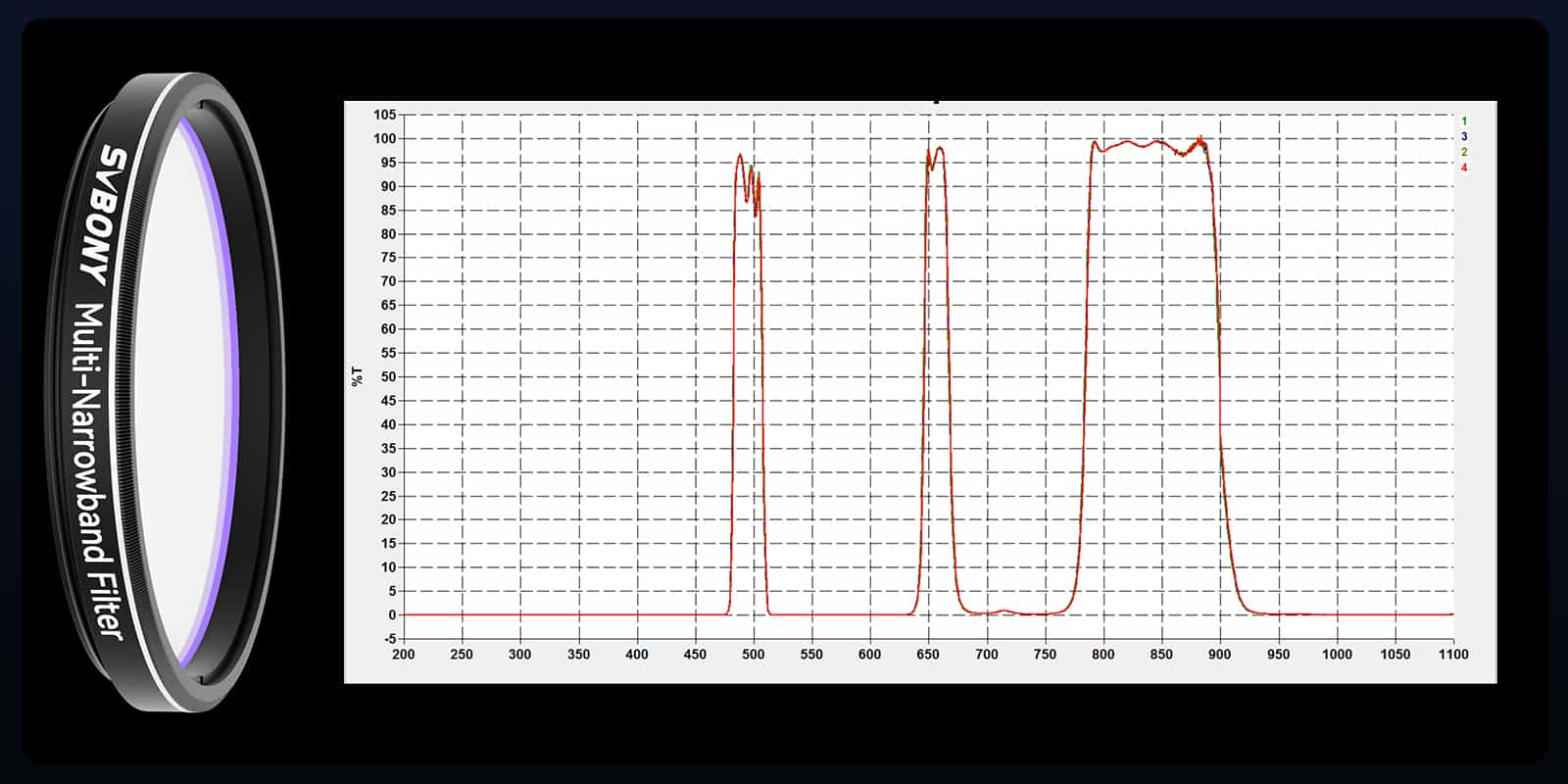This screenshot has width=1568, height=784.
Task: Click the transmission peak near 490 nm
Action: coord(740,156)
